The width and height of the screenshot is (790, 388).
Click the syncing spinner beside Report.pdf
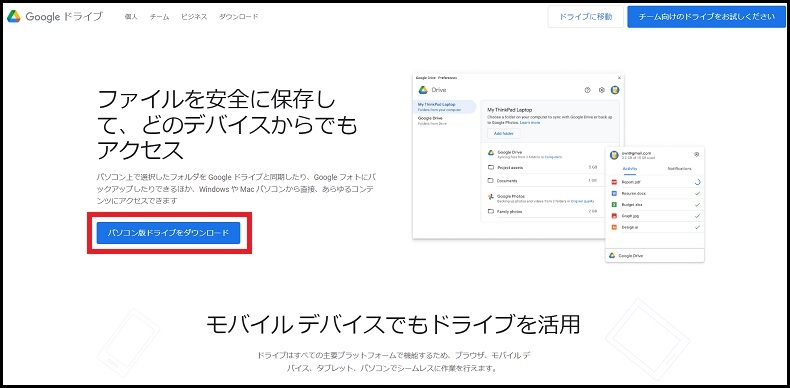[x=698, y=181]
